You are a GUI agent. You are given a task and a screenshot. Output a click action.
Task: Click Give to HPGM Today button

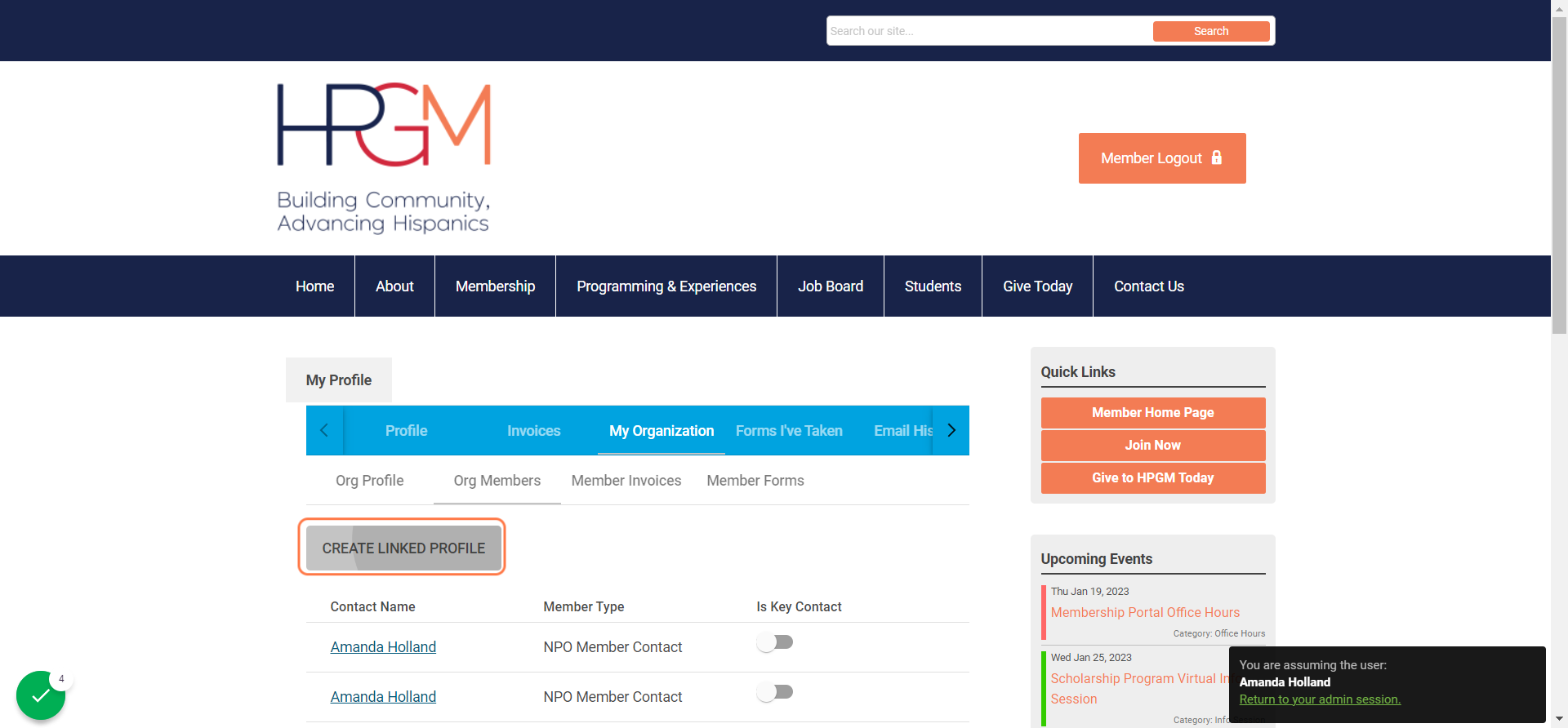tap(1153, 478)
